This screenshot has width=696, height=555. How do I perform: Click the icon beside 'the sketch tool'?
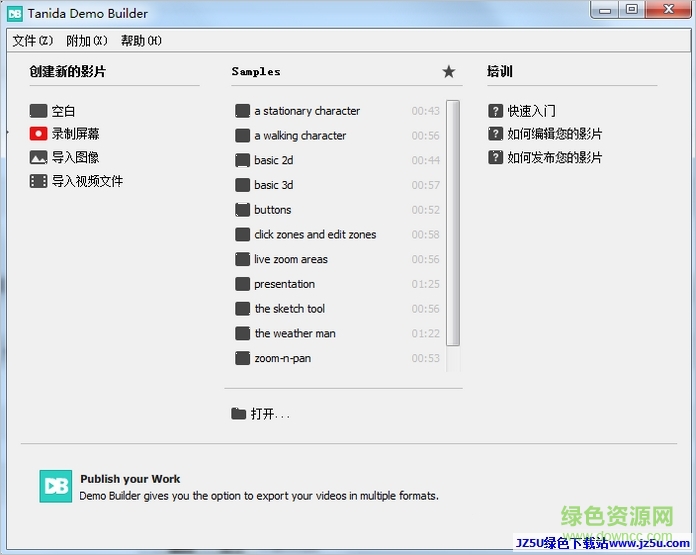click(242, 309)
